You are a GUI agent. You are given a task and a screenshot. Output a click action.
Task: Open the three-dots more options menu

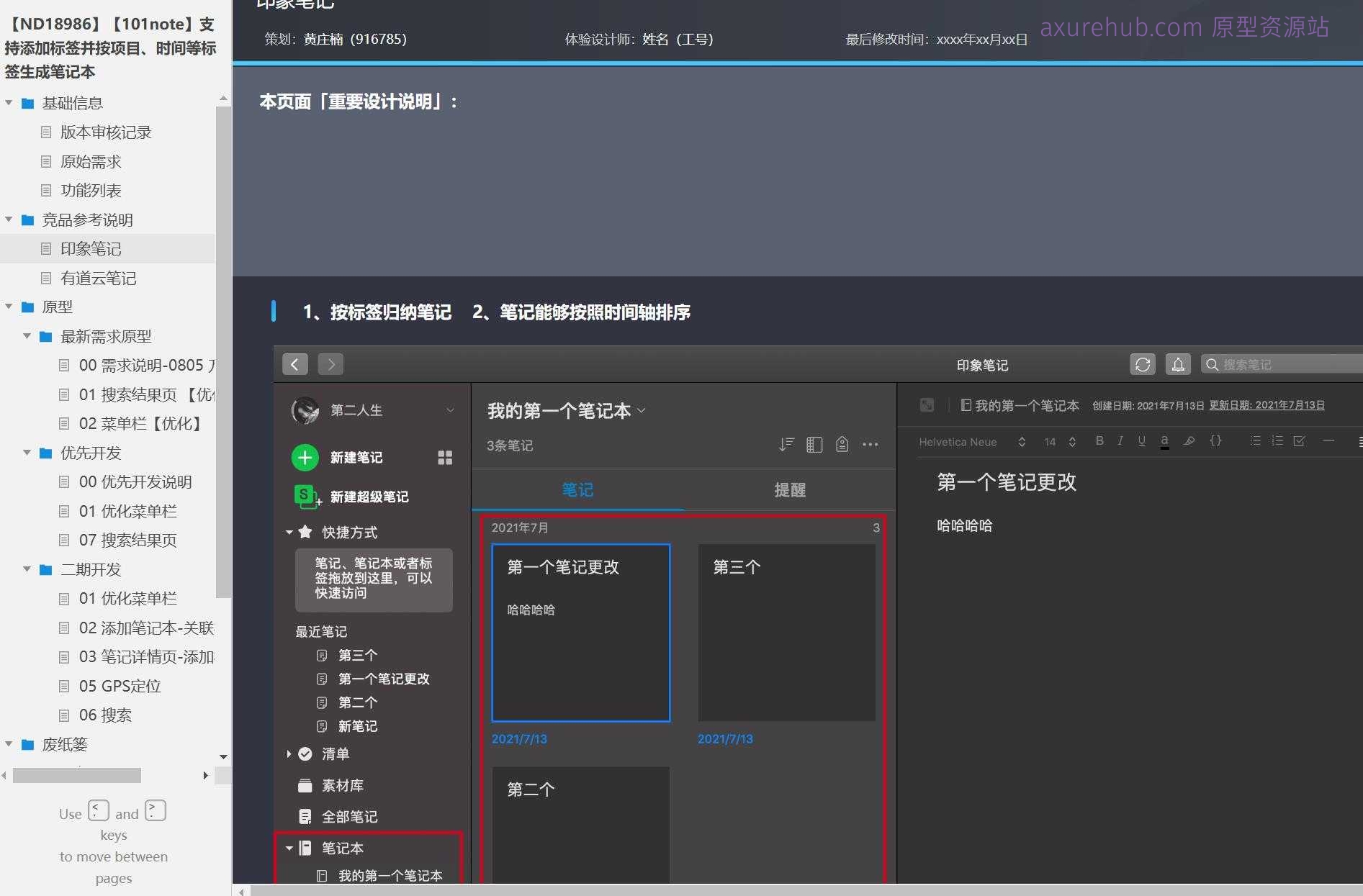tap(871, 445)
